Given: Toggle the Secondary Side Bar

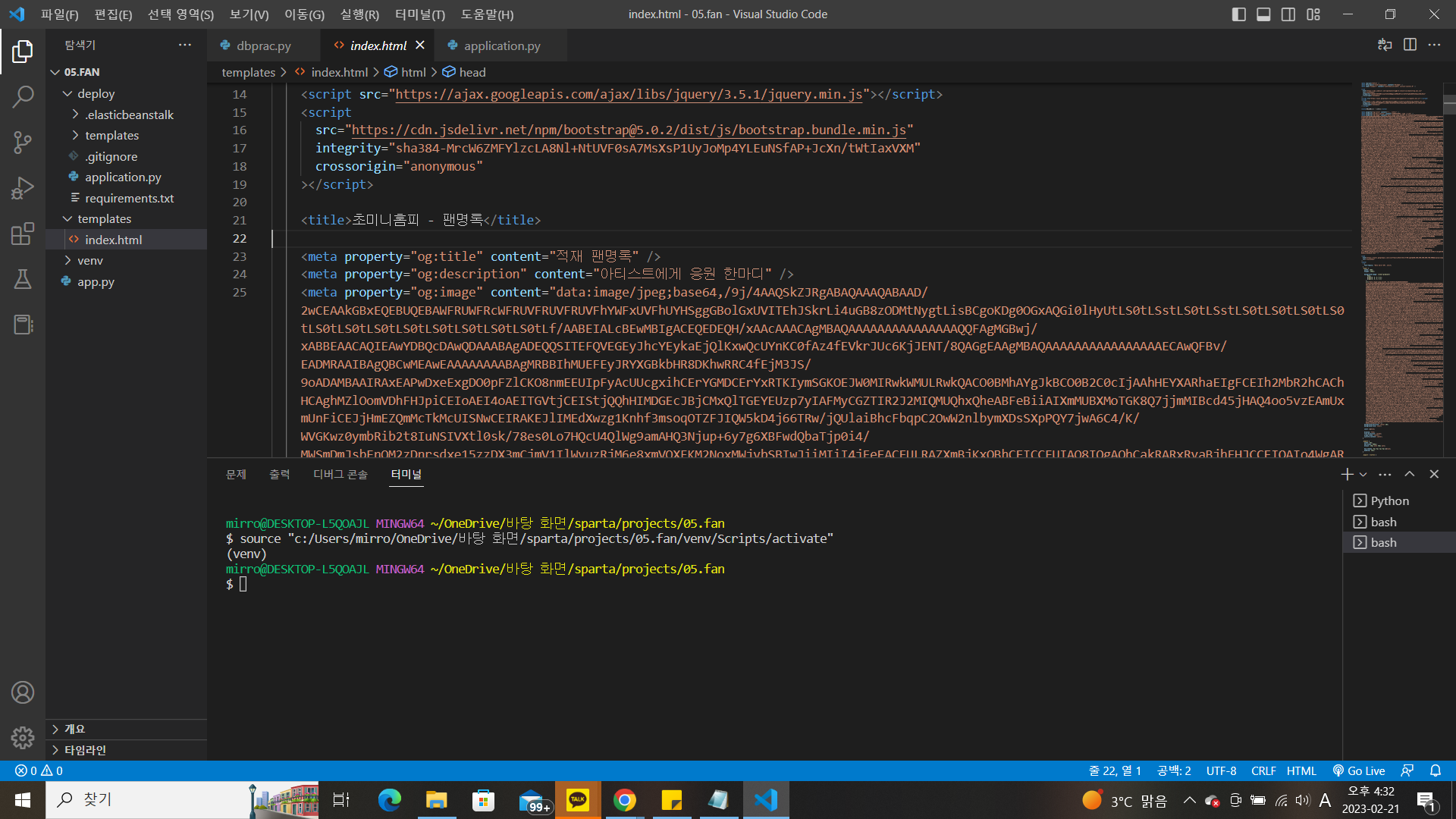Looking at the screenshot, I should tap(1288, 14).
